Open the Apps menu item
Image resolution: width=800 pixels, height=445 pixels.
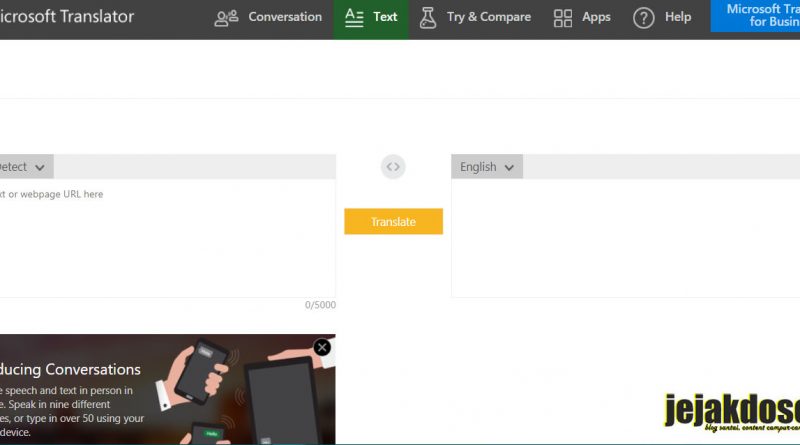(x=582, y=17)
